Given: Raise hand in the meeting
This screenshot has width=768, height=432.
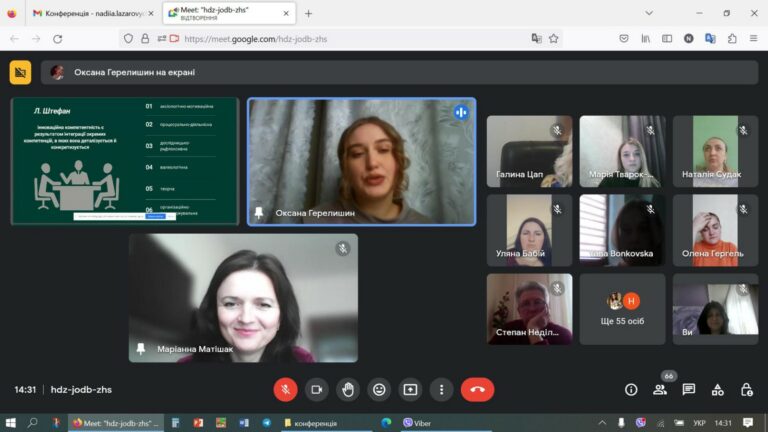Looking at the screenshot, I should (348, 390).
